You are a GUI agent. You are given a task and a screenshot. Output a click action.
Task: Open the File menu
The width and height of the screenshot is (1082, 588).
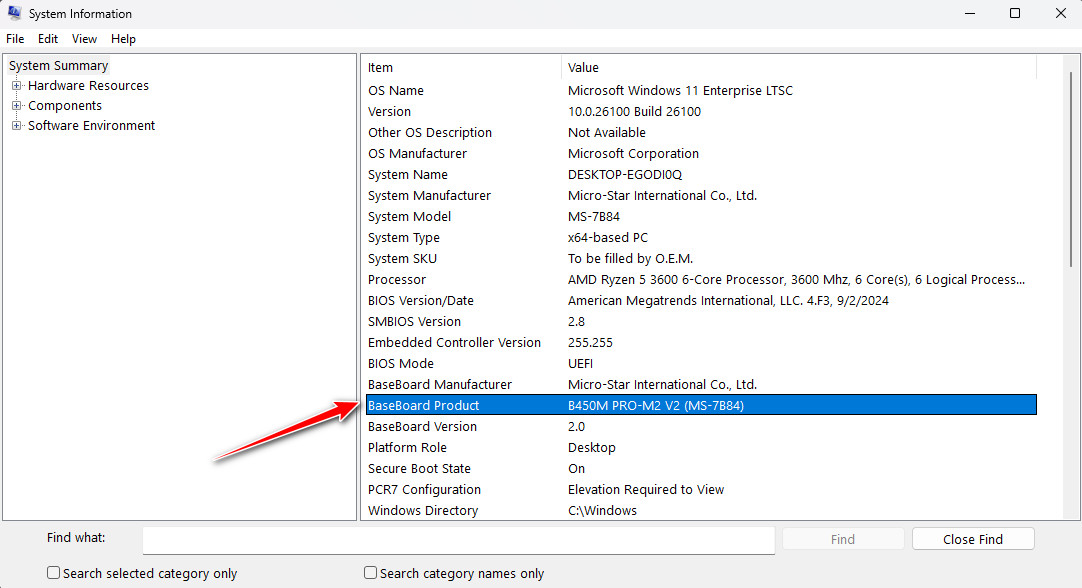click(15, 39)
